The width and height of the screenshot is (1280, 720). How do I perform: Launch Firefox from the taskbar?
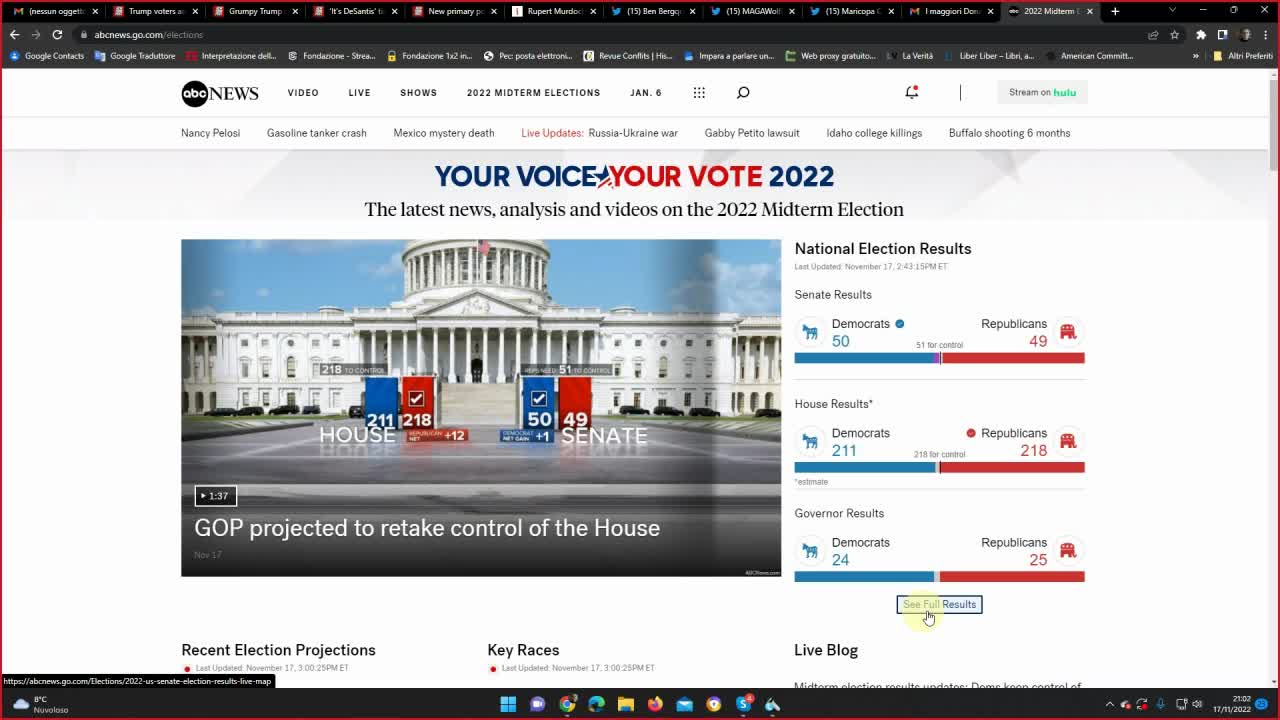pos(655,704)
